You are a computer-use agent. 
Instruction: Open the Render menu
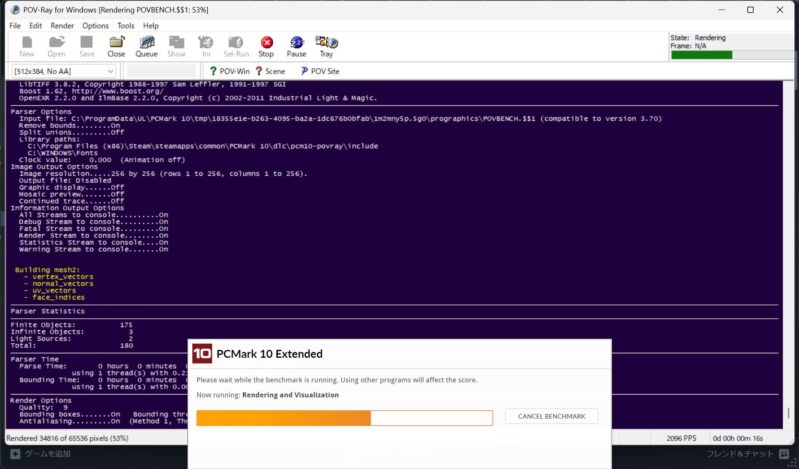62,25
